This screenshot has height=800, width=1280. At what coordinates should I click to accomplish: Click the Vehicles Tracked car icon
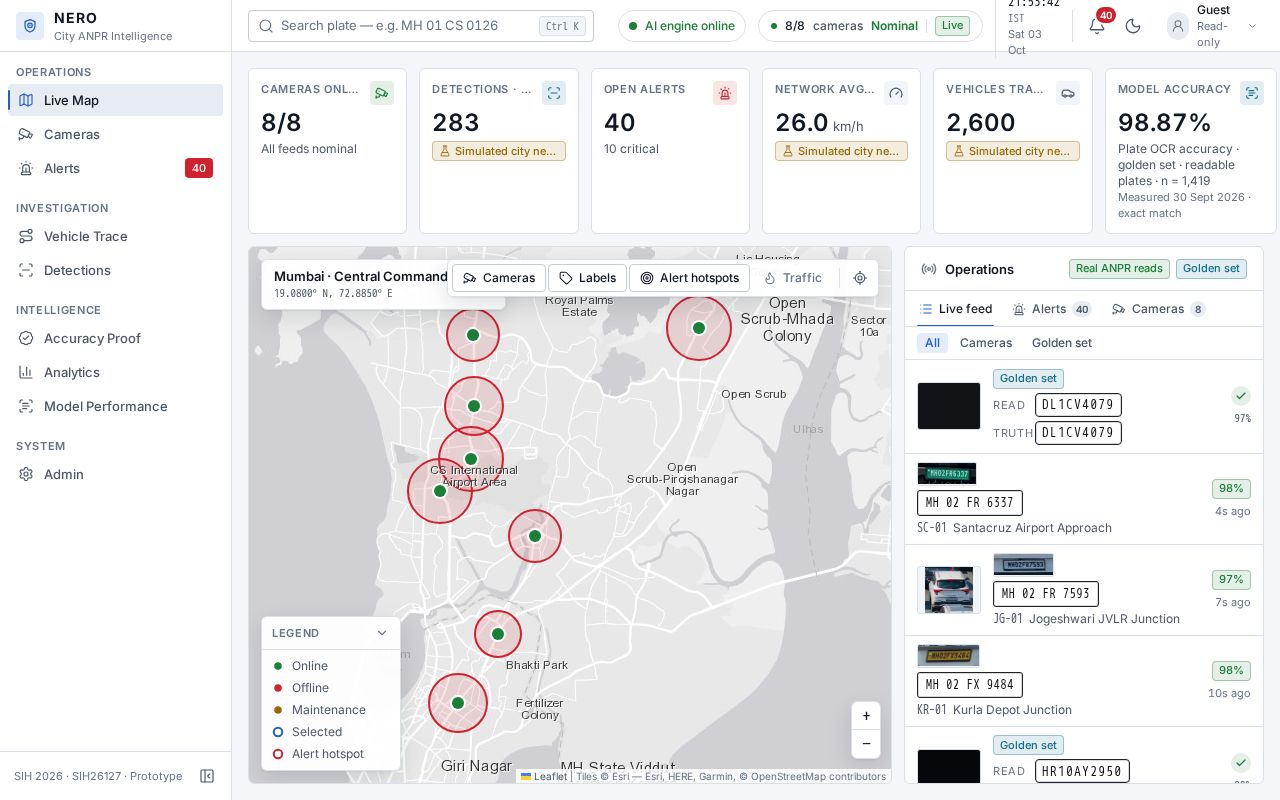point(1068,93)
